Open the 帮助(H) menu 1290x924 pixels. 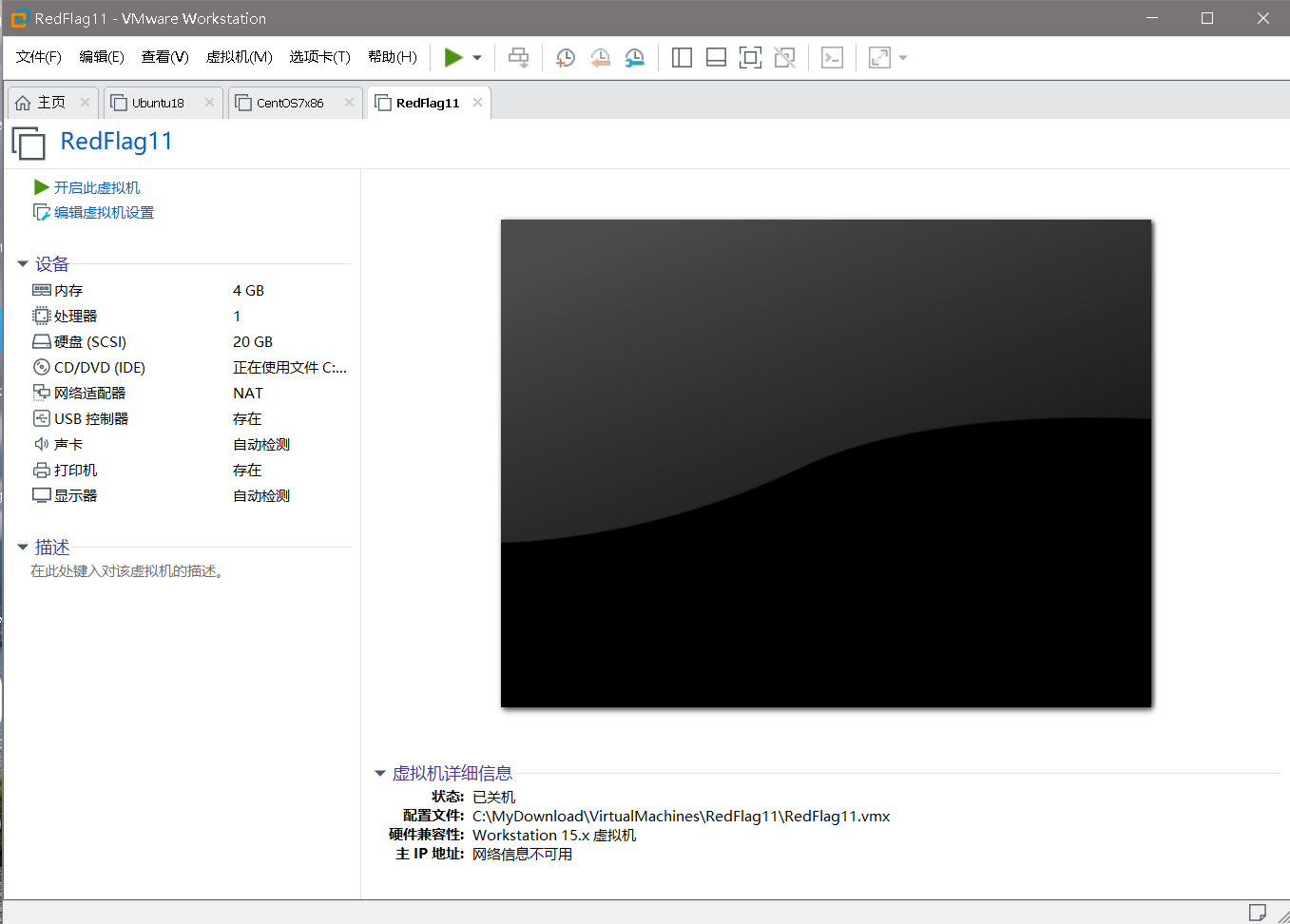point(393,57)
